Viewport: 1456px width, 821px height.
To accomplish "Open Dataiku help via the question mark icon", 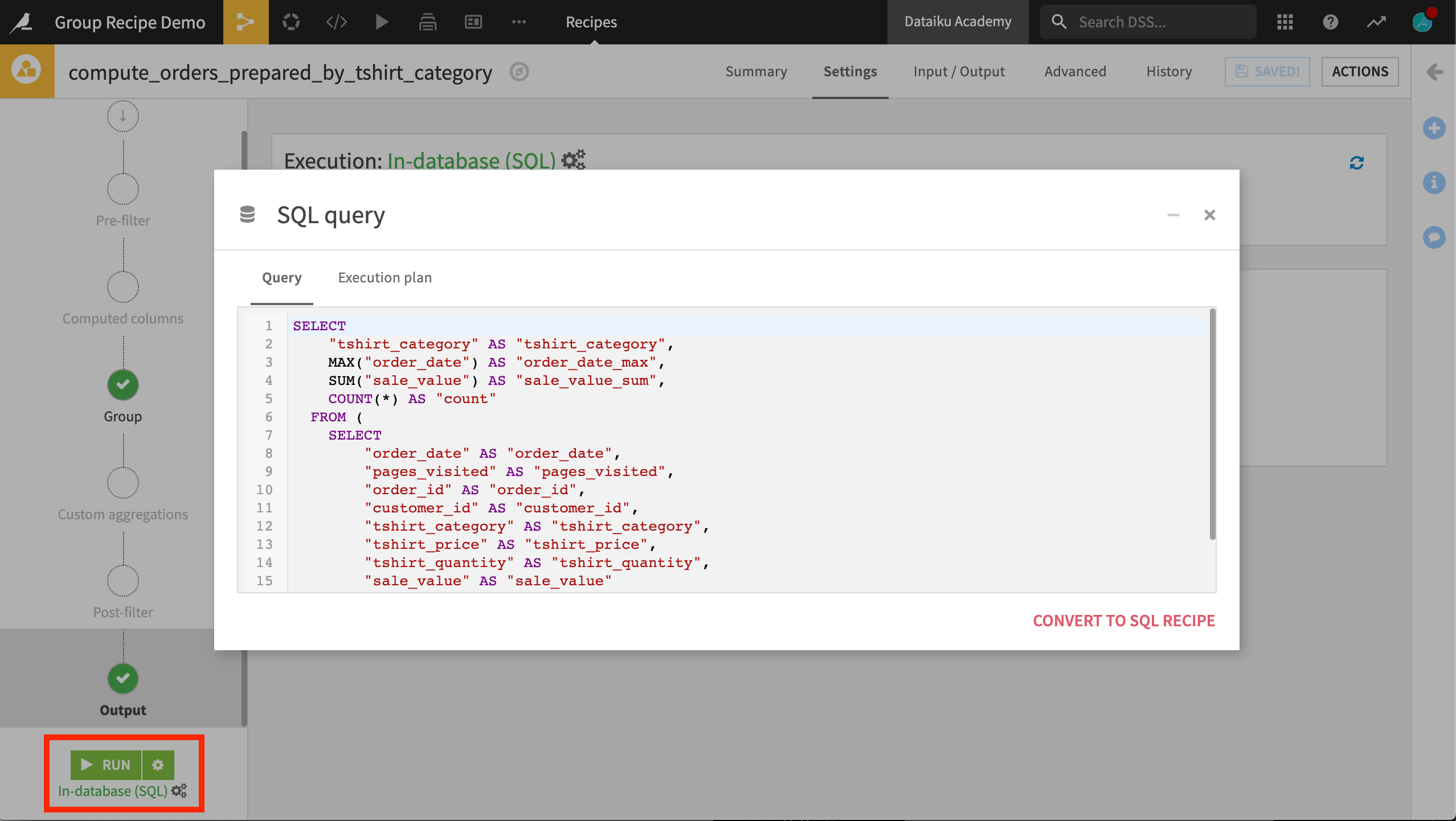I will tap(1330, 22).
